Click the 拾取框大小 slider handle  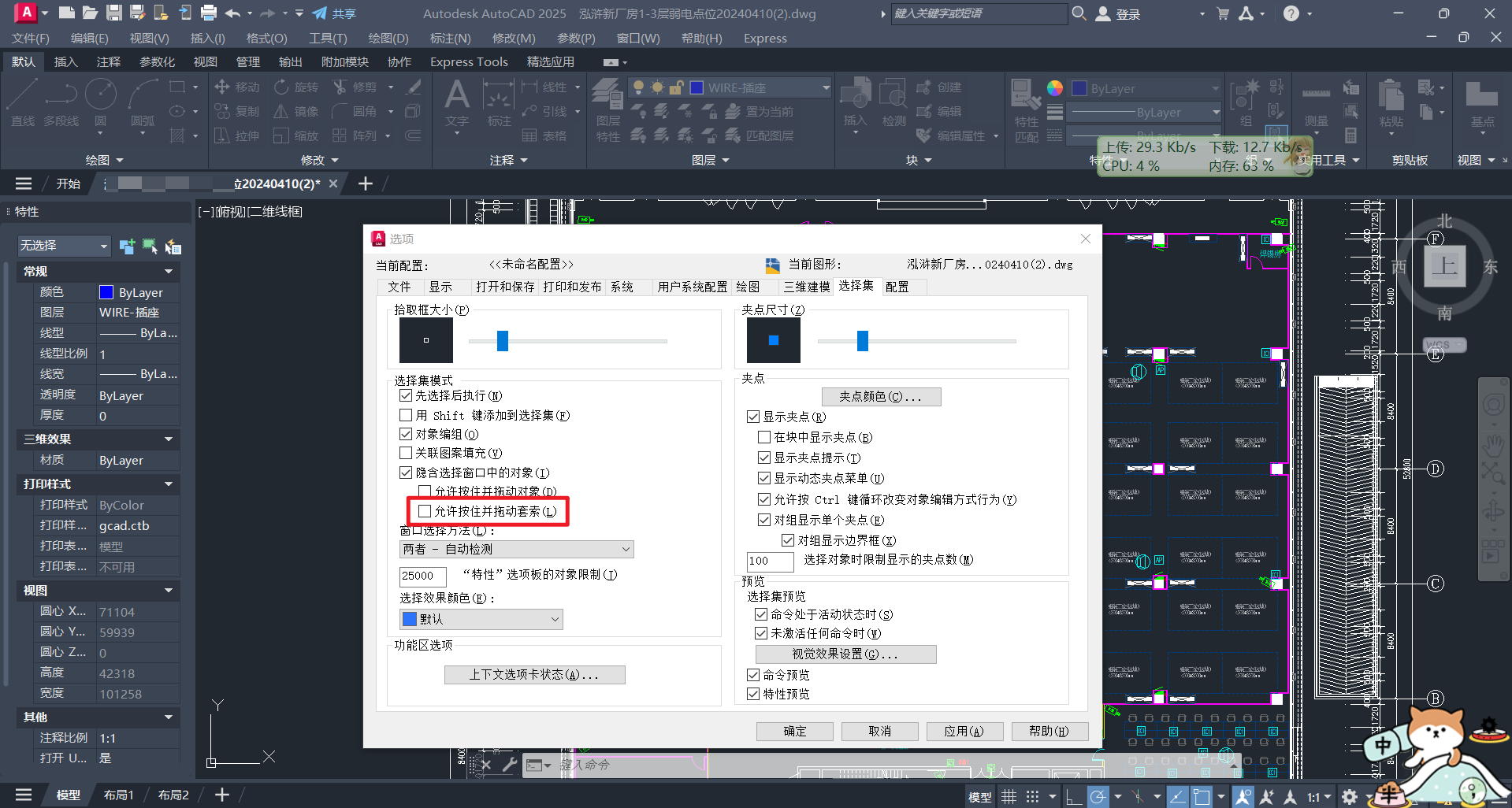click(x=503, y=340)
